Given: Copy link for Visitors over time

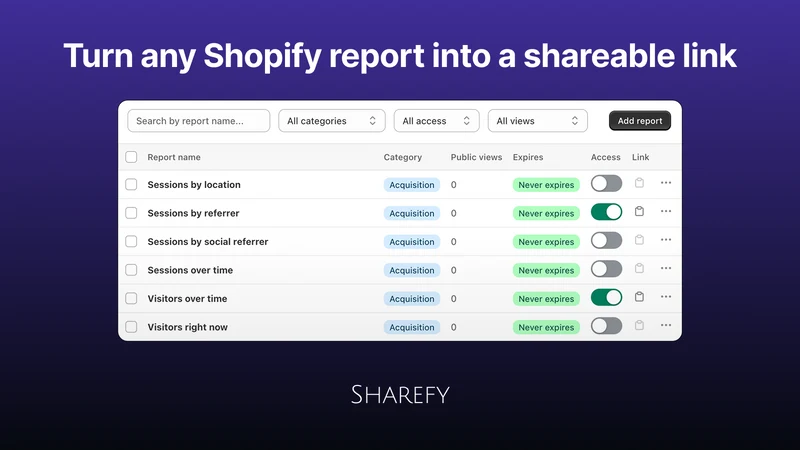Looking at the screenshot, I should [639, 297].
